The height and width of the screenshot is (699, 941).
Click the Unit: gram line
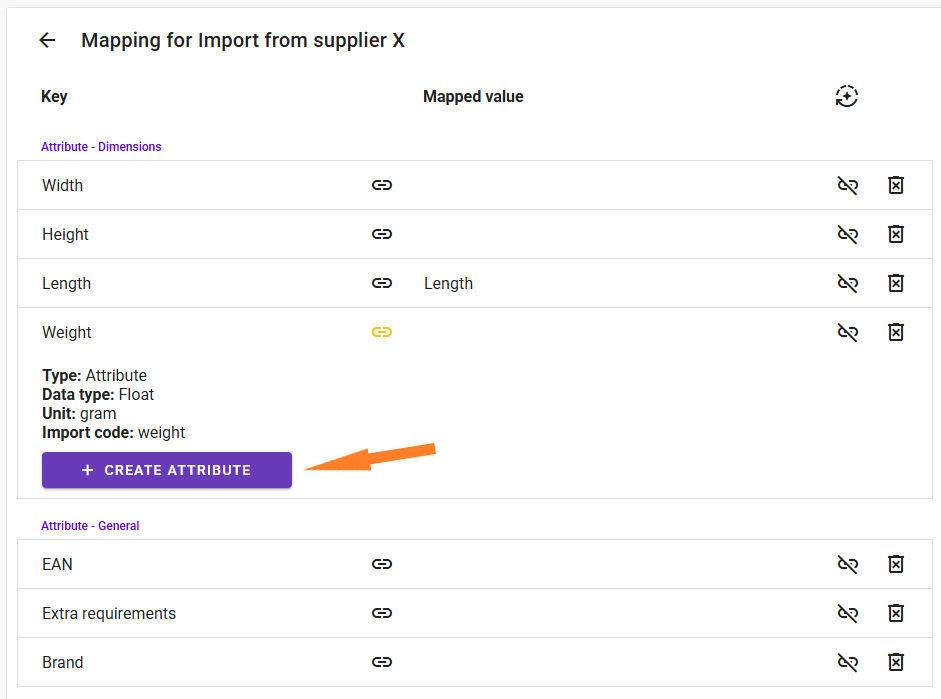[79, 413]
